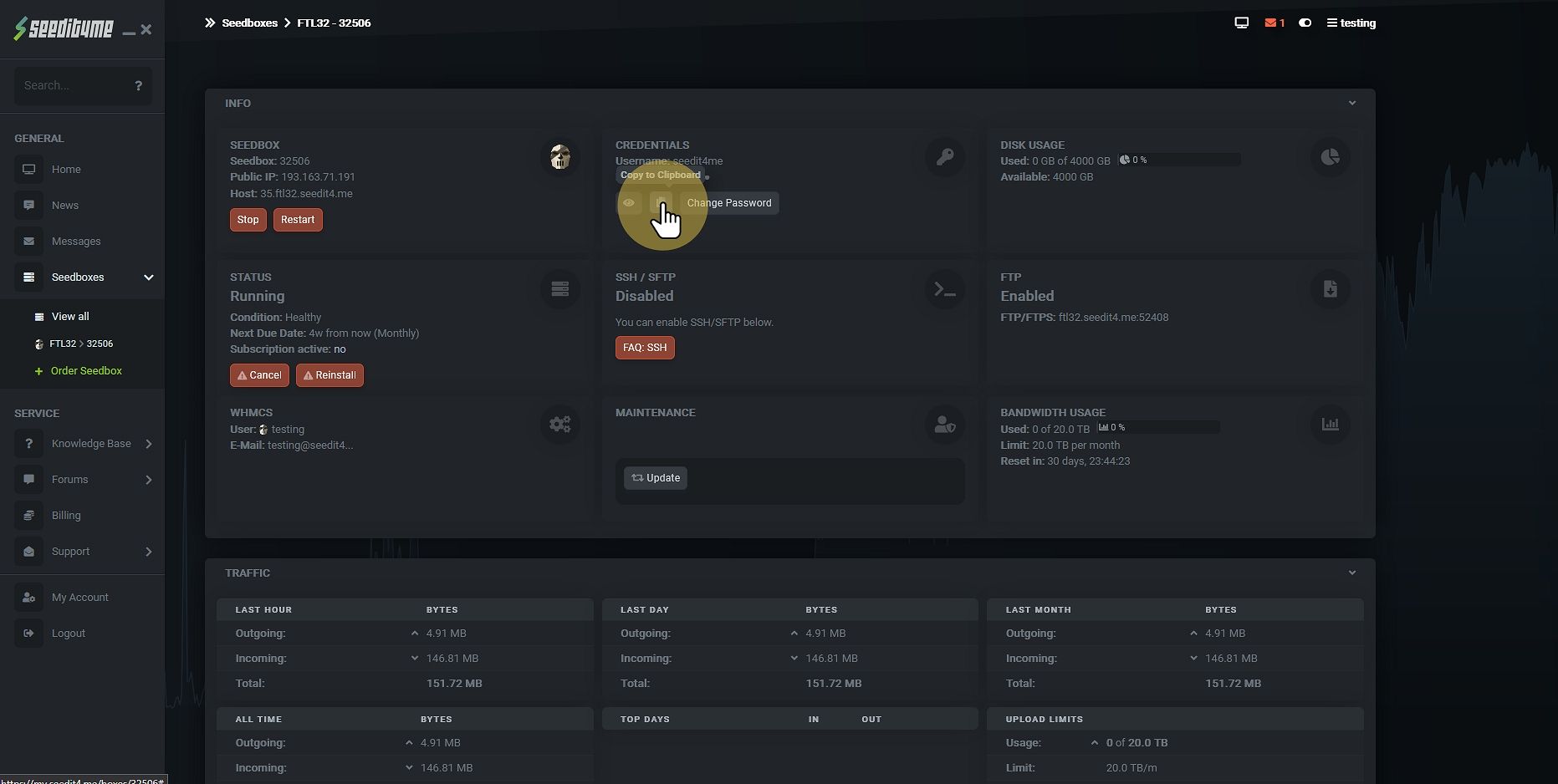Click Logout in the sidebar

coord(69,633)
